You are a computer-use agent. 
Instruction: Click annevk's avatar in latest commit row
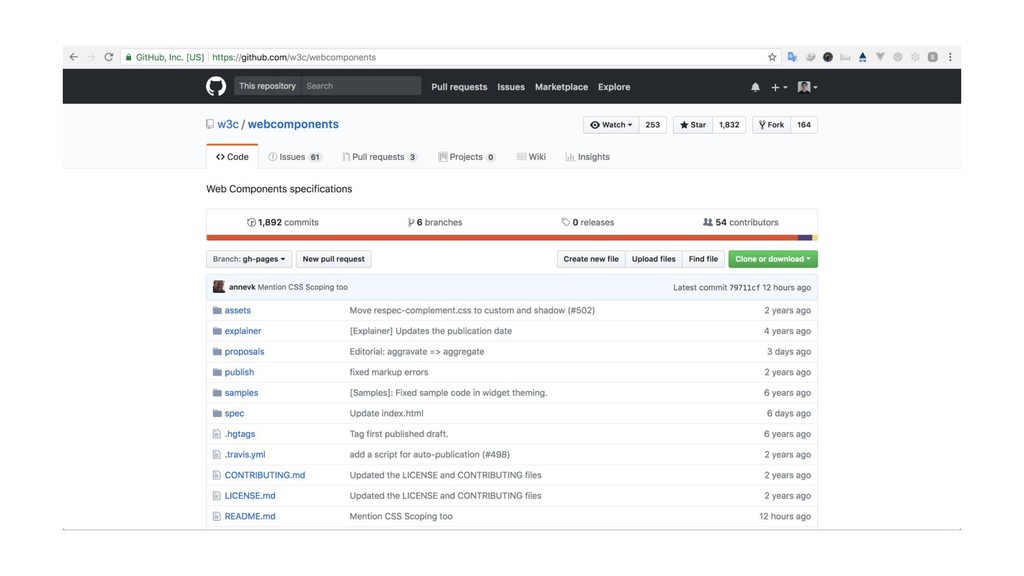pyautogui.click(x=219, y=287)
